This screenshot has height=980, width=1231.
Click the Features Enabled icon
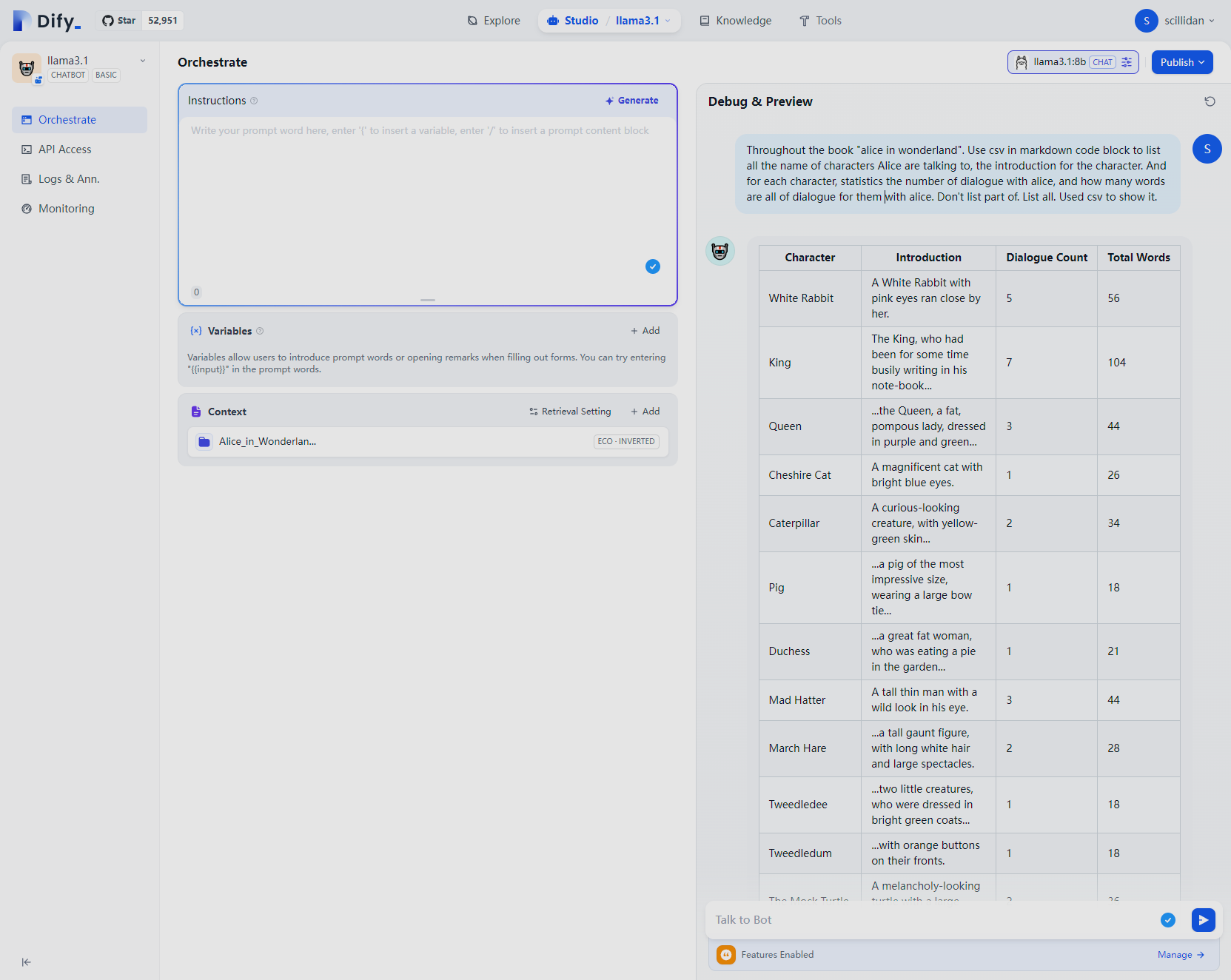coord(726,955)
